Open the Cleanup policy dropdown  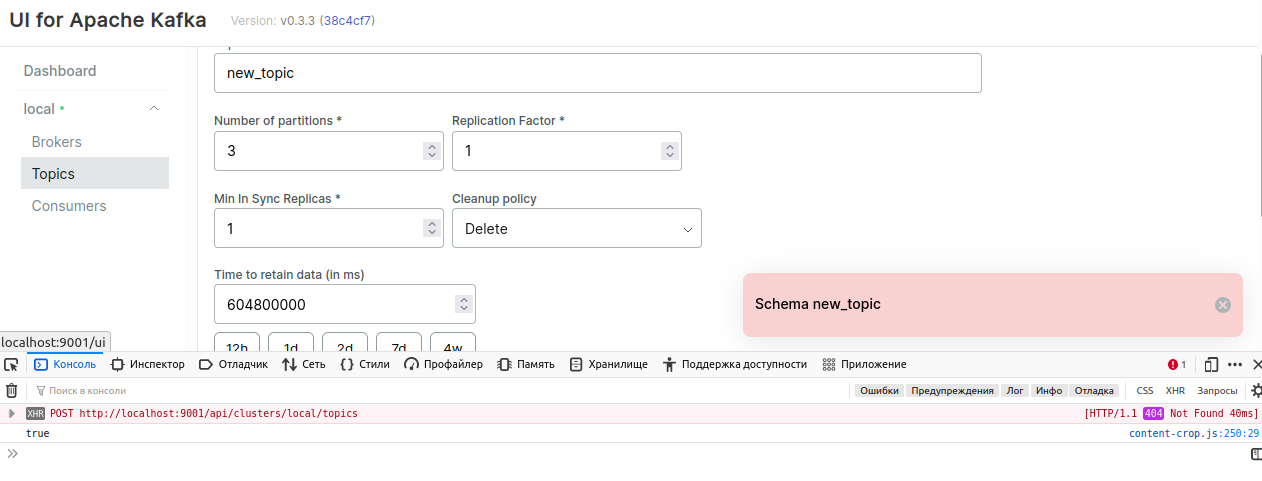[577, 228]
